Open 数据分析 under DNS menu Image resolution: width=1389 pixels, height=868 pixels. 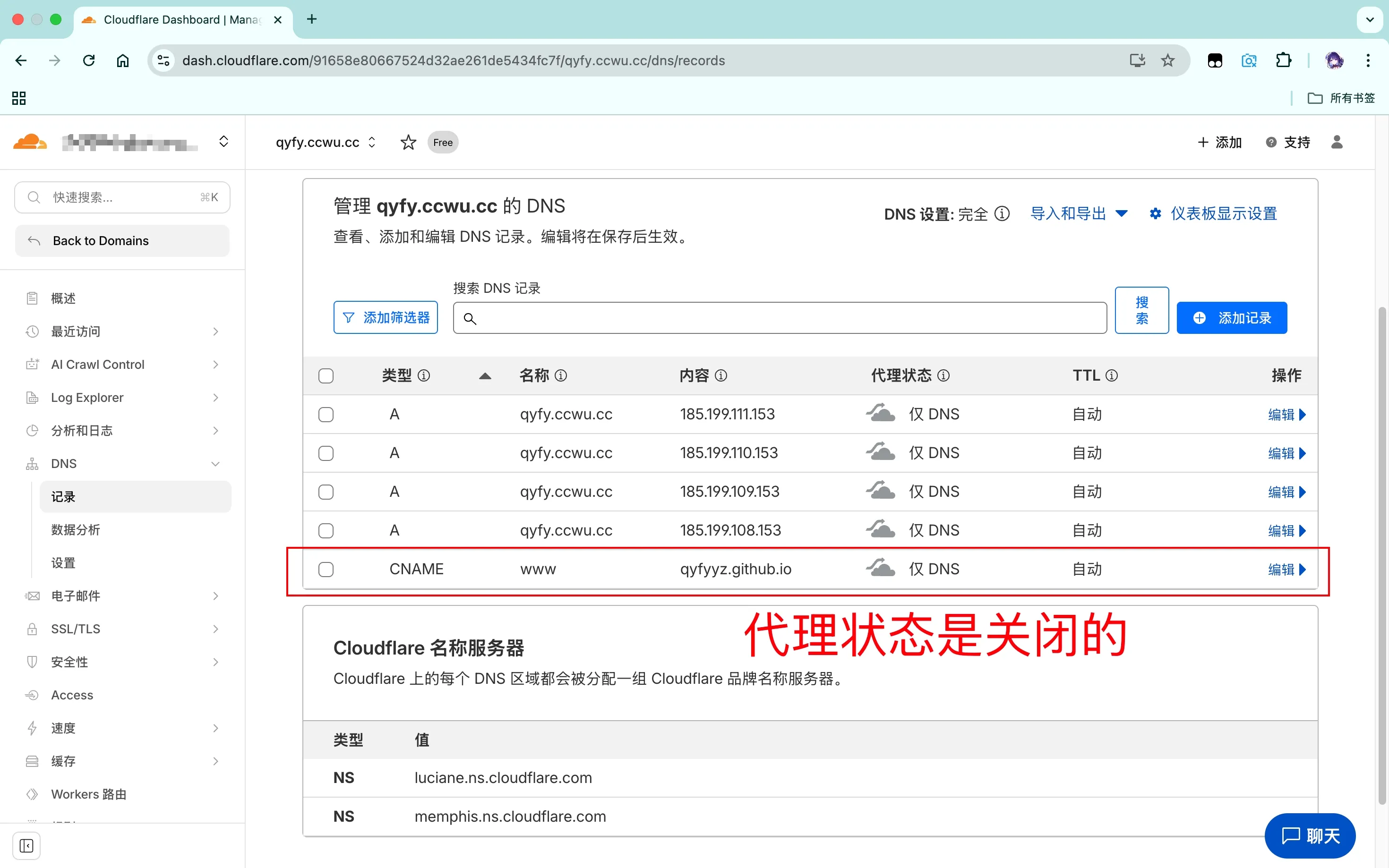(76, 529)
